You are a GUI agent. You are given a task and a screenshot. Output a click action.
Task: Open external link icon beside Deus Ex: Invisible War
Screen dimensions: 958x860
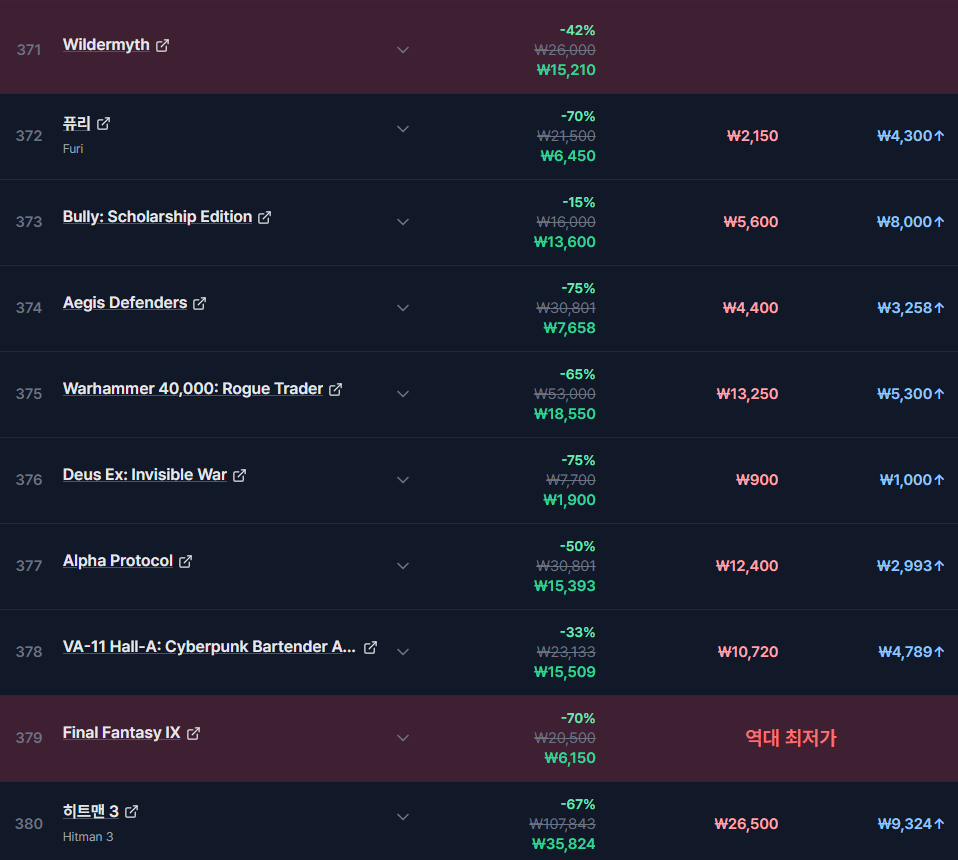tap(240, 475)
